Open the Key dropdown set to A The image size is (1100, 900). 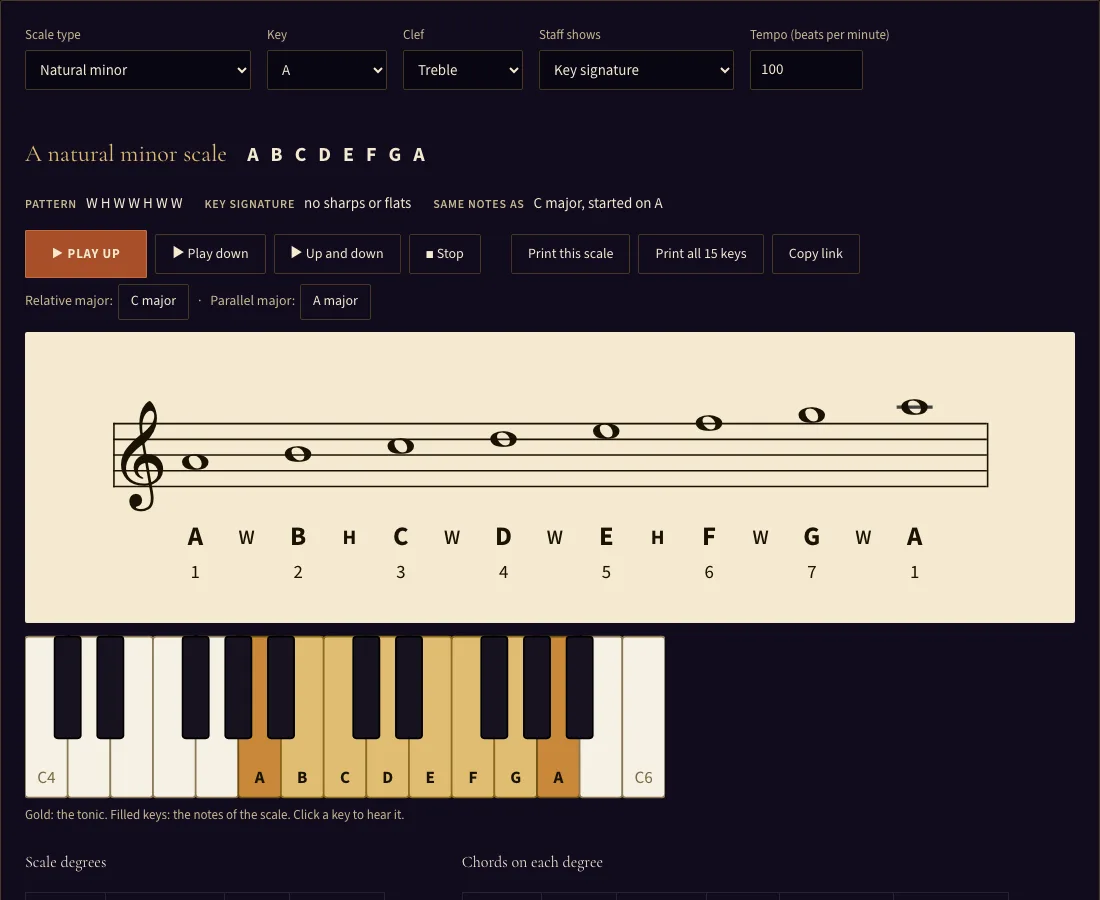tap(327, 70)
